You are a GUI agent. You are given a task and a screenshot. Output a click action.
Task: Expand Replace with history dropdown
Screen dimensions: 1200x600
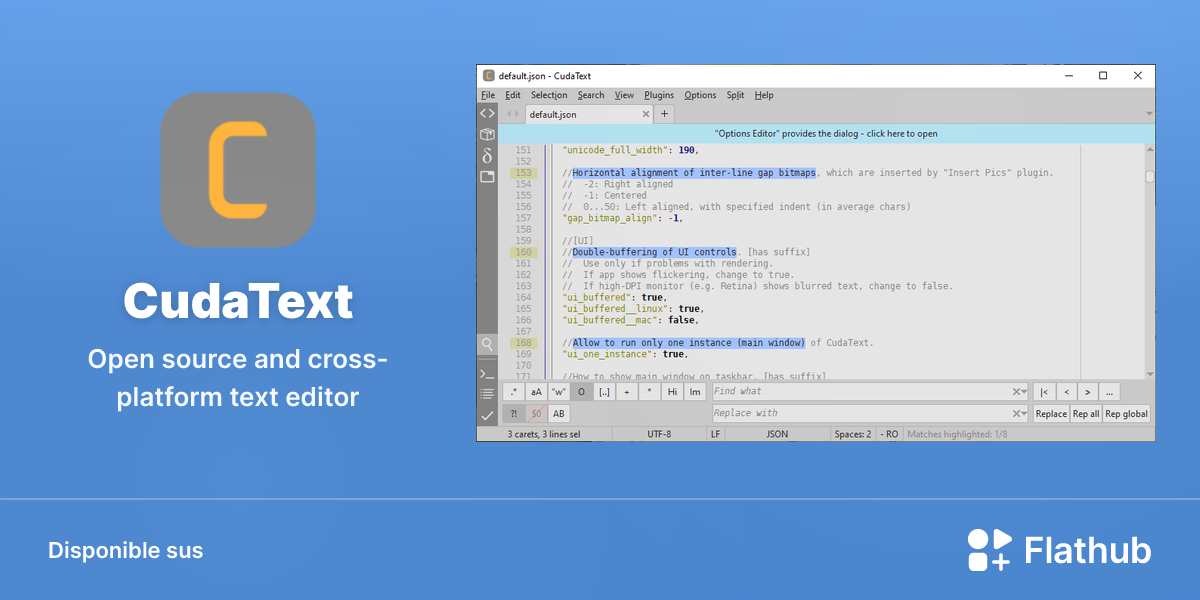(1024, 413)
